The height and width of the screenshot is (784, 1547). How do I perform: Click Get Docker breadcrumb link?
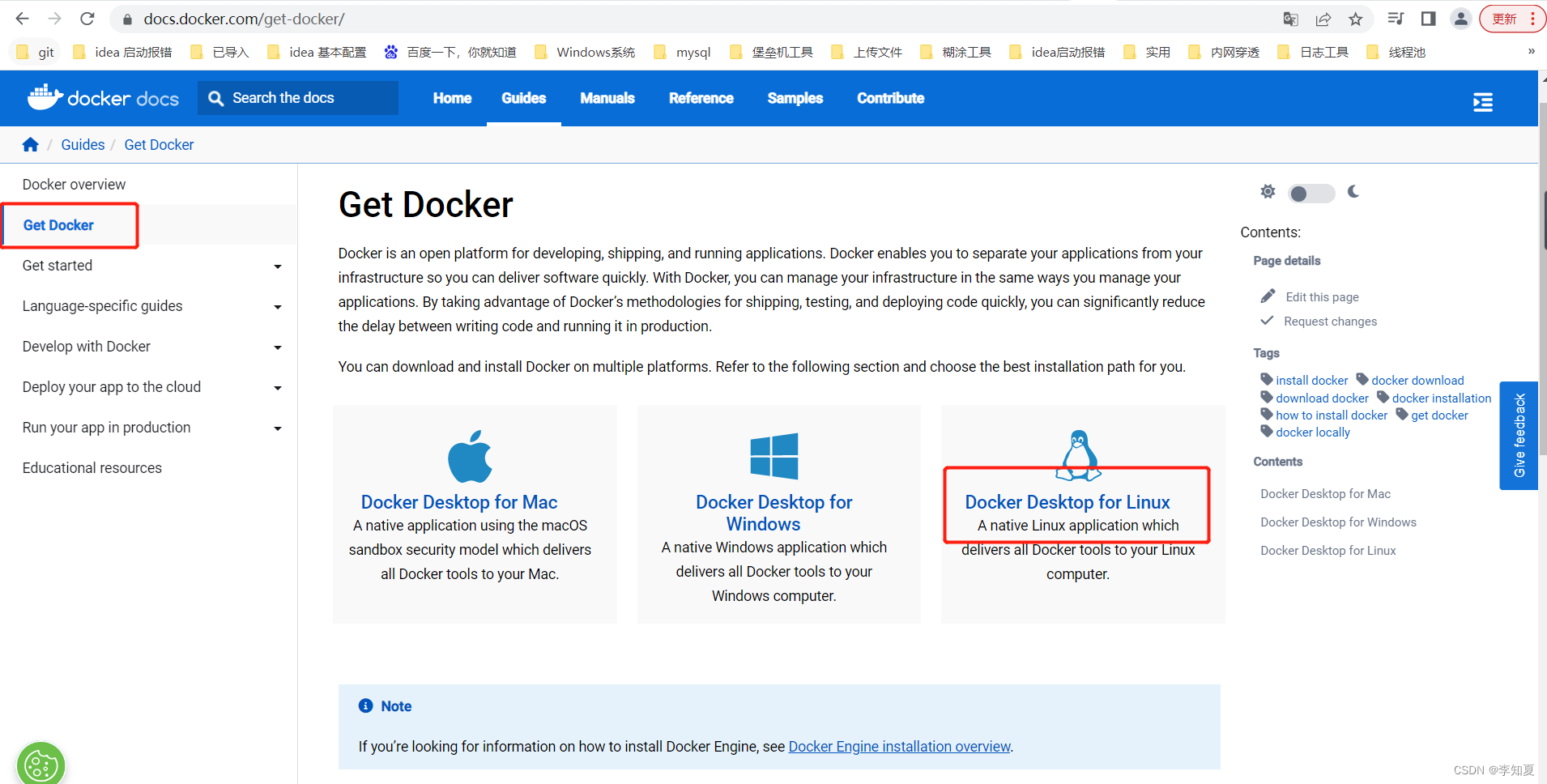pyautogui.click(x=159, y=145)
